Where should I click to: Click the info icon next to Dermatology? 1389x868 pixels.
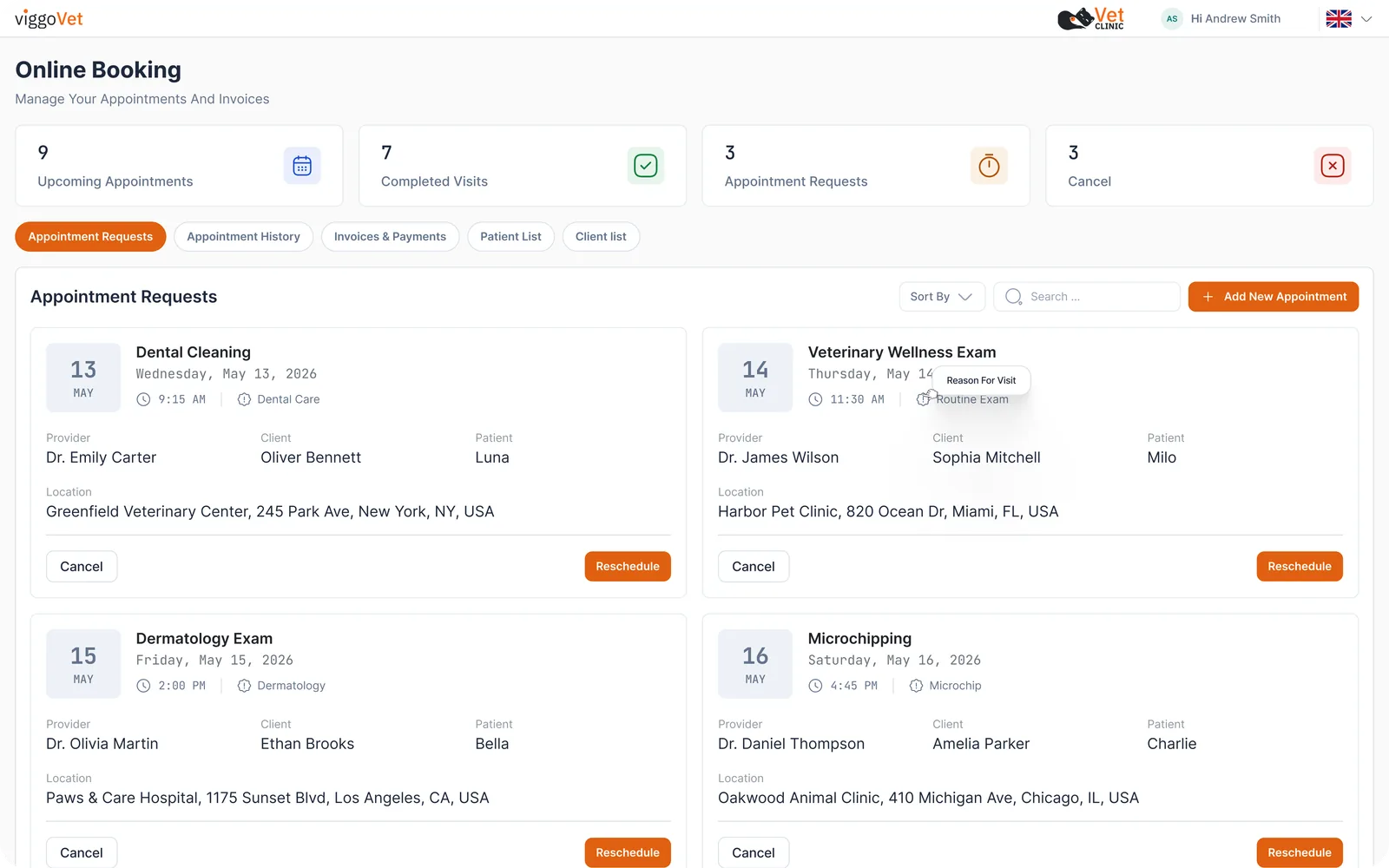tap(244, 686)
